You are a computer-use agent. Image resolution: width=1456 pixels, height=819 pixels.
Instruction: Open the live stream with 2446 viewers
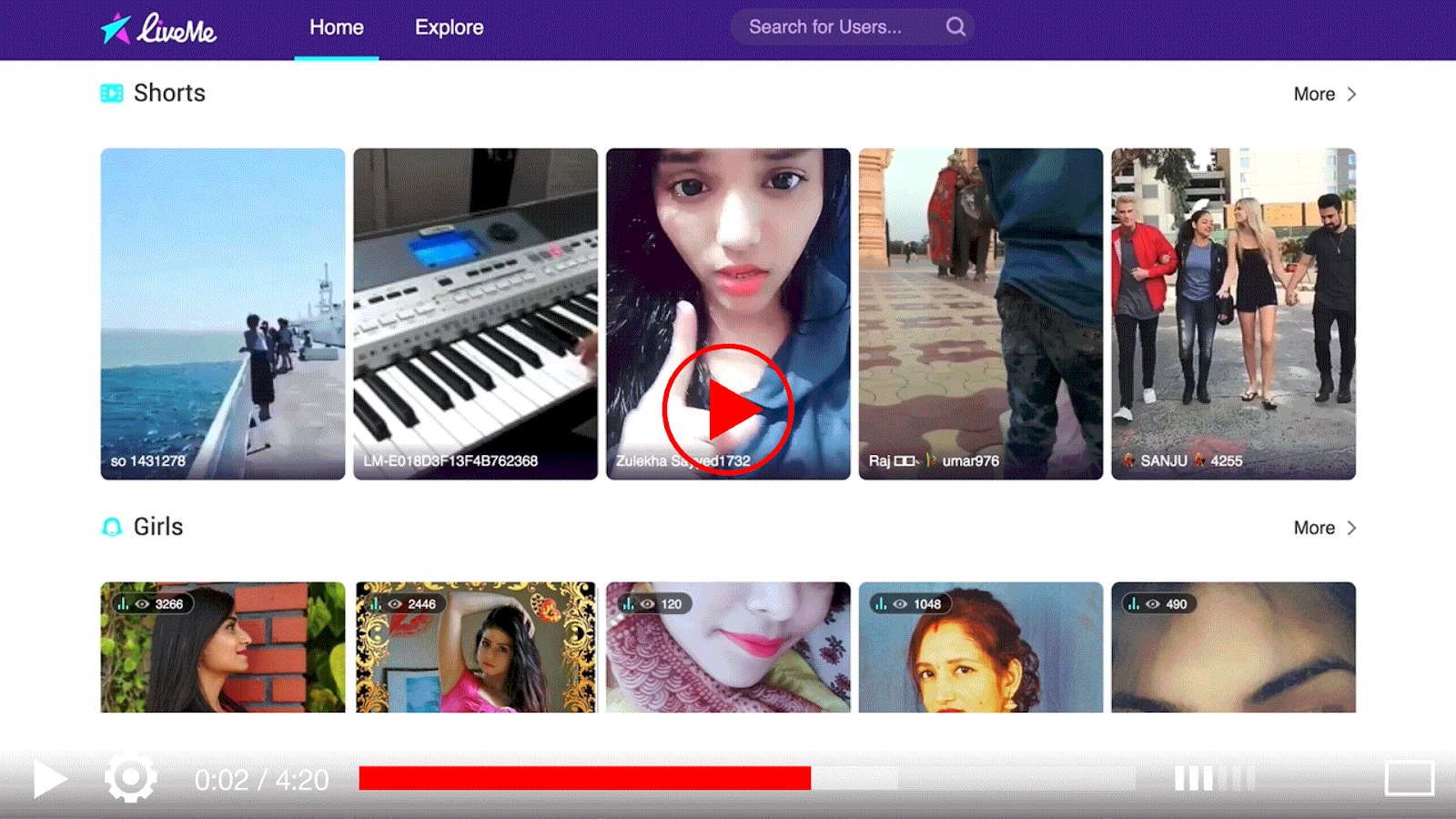point(475,647)
